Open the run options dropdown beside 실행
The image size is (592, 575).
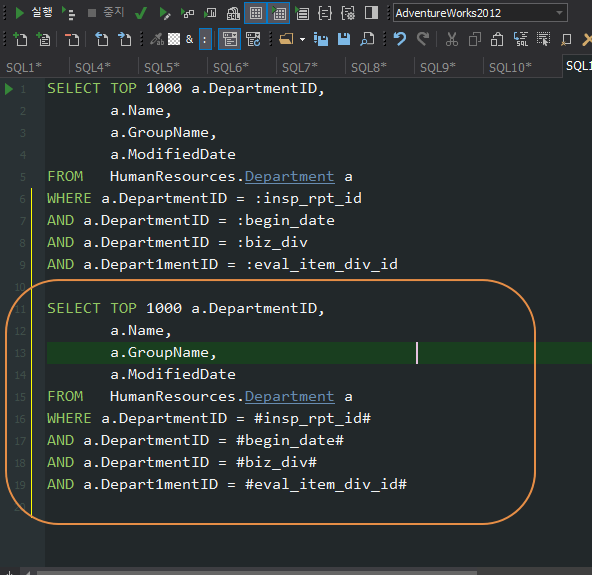tap(69, 14)
